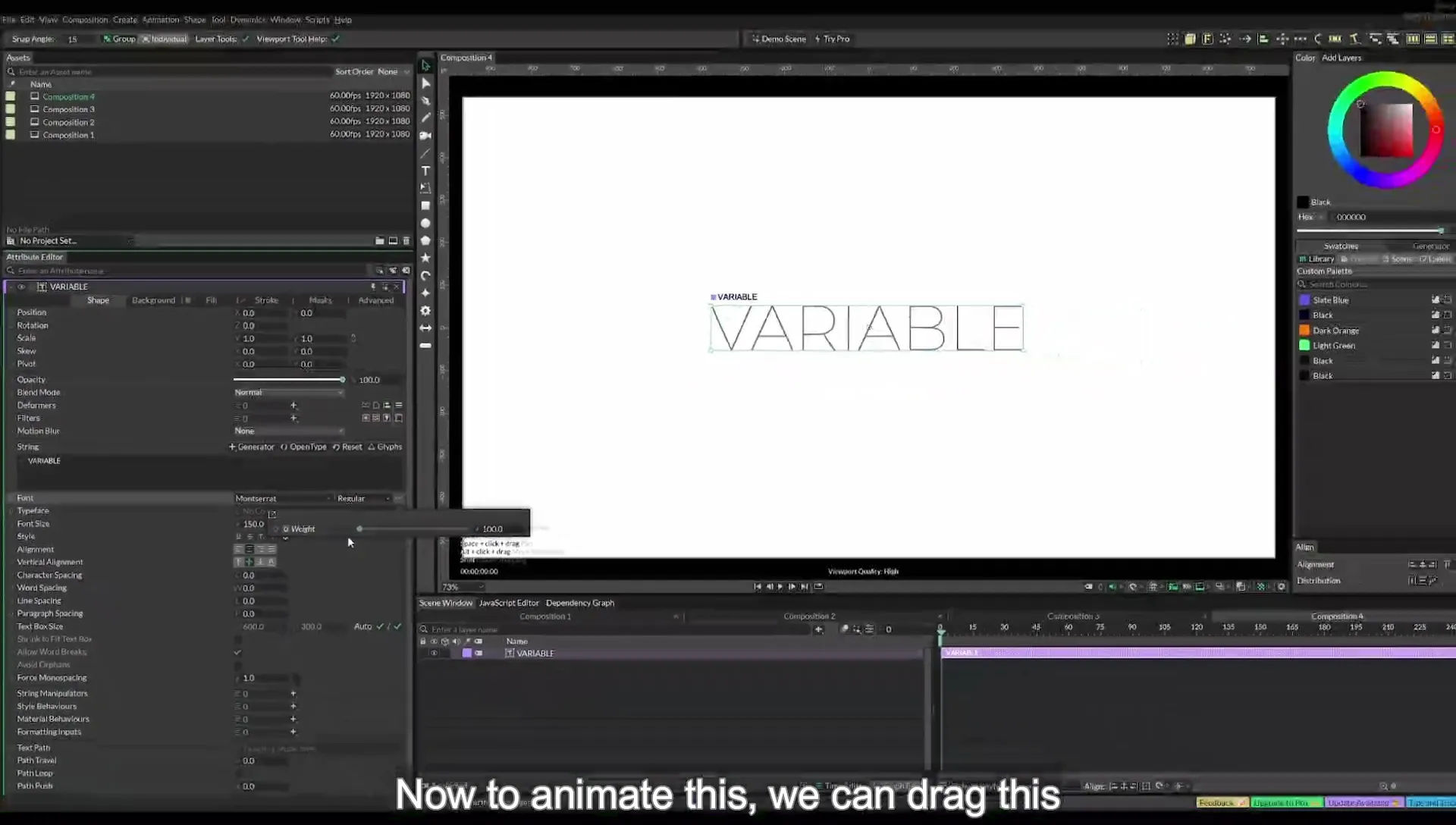This screenshot has height=825, width=1456.
Task: Select the double Arrow shape tool
Action: (425, 328)
